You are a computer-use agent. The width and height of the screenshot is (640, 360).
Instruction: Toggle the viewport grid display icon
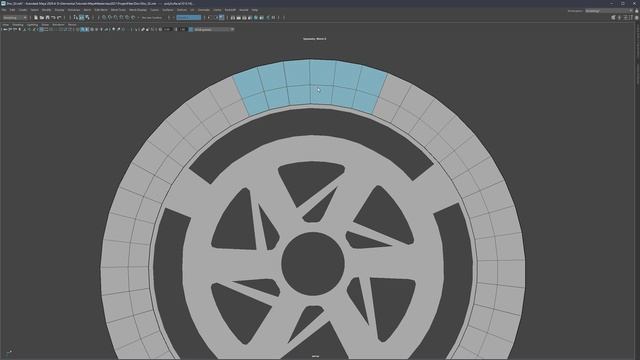41,29
